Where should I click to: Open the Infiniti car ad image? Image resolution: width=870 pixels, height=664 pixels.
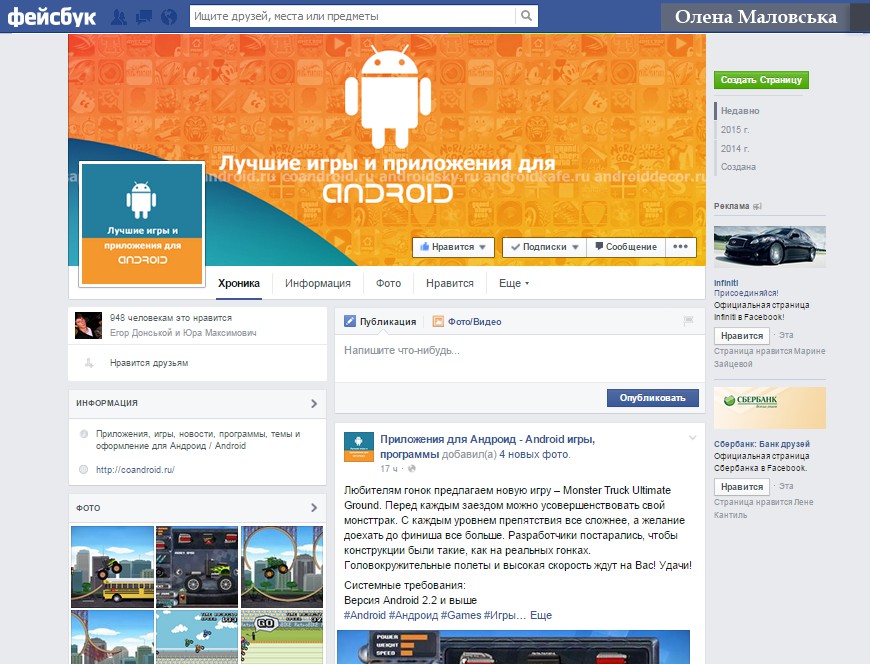pos(770,247)
